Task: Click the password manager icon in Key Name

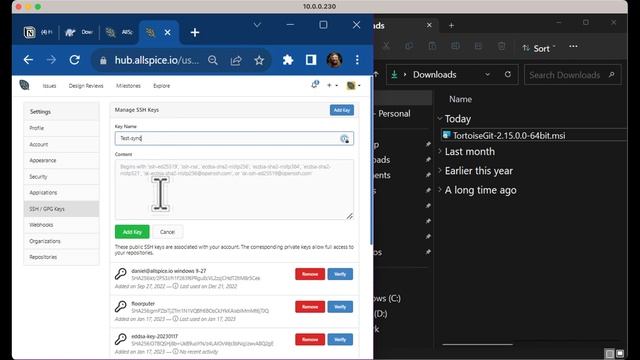Action: coord(344,139)
